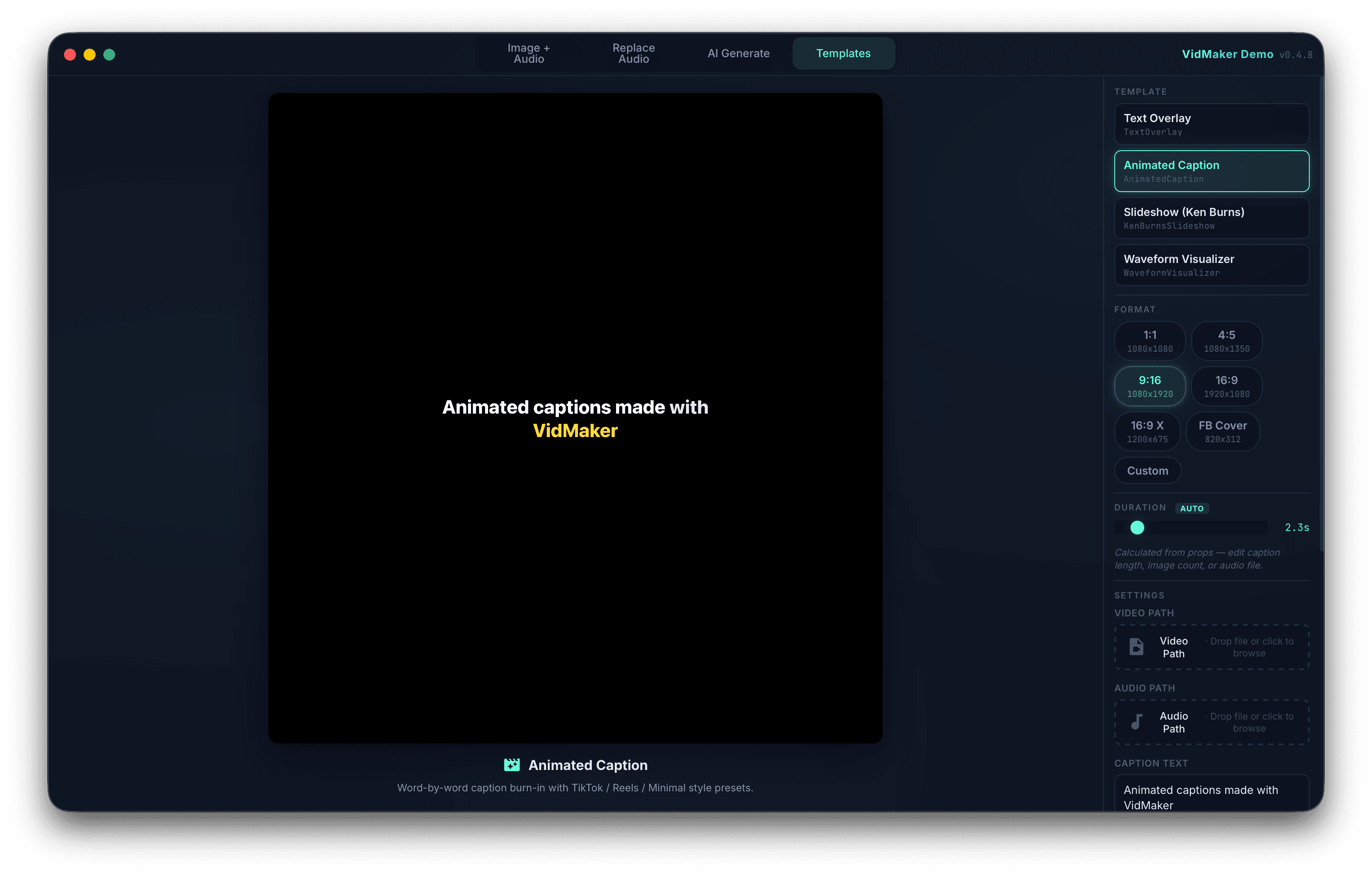Viewport: 1372px width, 875px height.
Task: Click the video preview canvas
Action: click(x=575, y=418)
